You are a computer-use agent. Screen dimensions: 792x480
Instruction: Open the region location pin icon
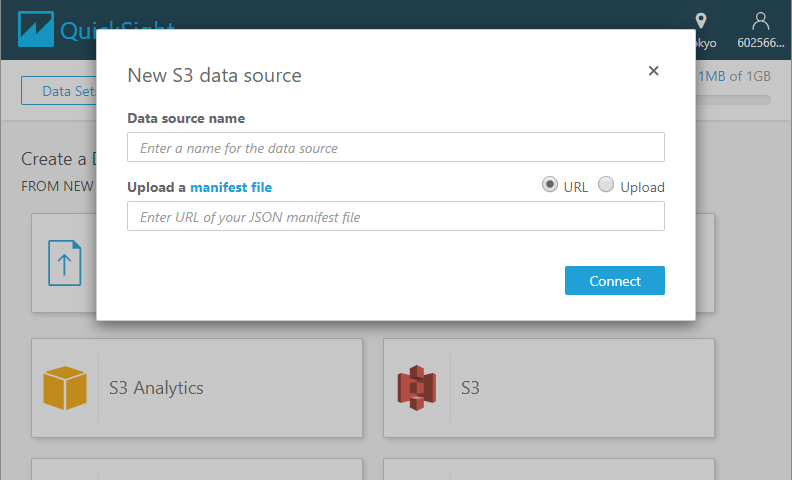tap(701, 21)
